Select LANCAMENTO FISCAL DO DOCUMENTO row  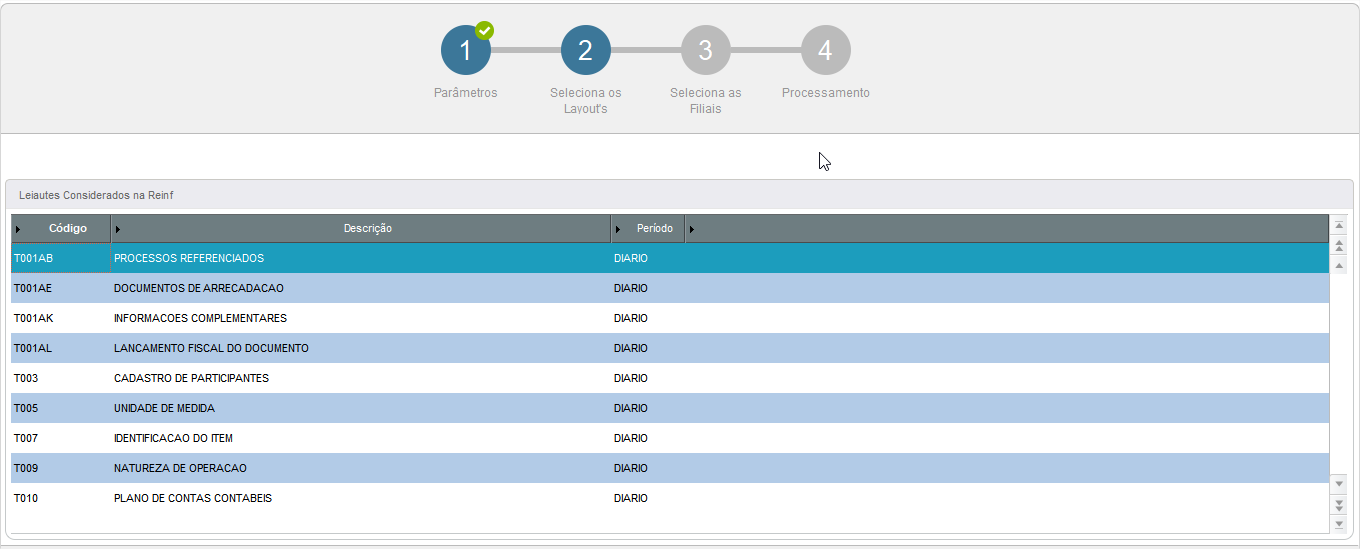670,348
